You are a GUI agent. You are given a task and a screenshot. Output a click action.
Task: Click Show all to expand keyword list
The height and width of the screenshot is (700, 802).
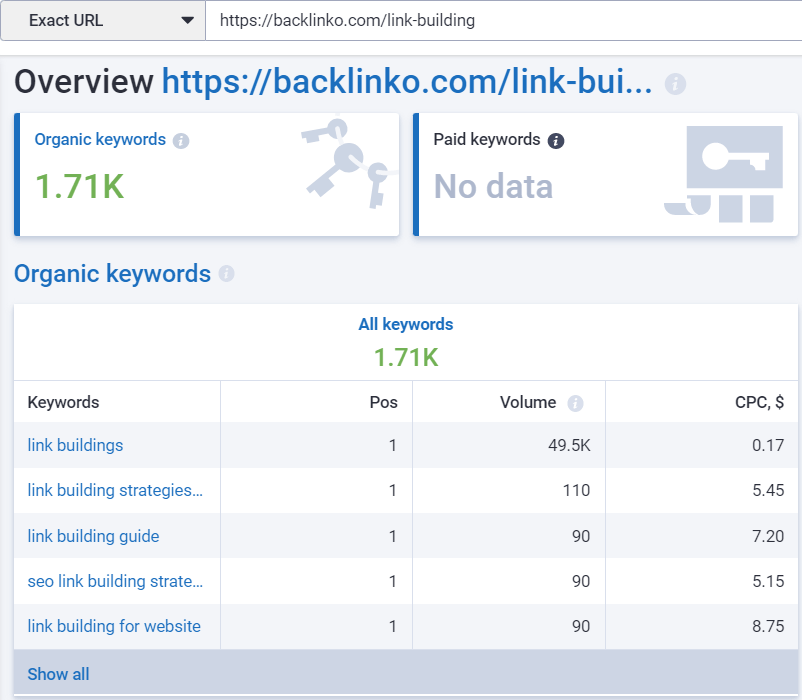tap(58, 674)
